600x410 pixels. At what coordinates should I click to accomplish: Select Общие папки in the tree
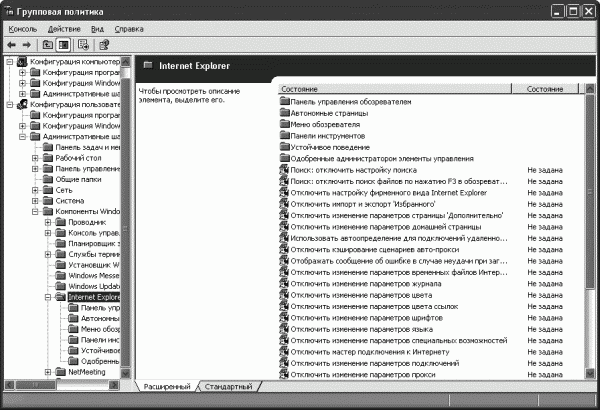[79, 178]
